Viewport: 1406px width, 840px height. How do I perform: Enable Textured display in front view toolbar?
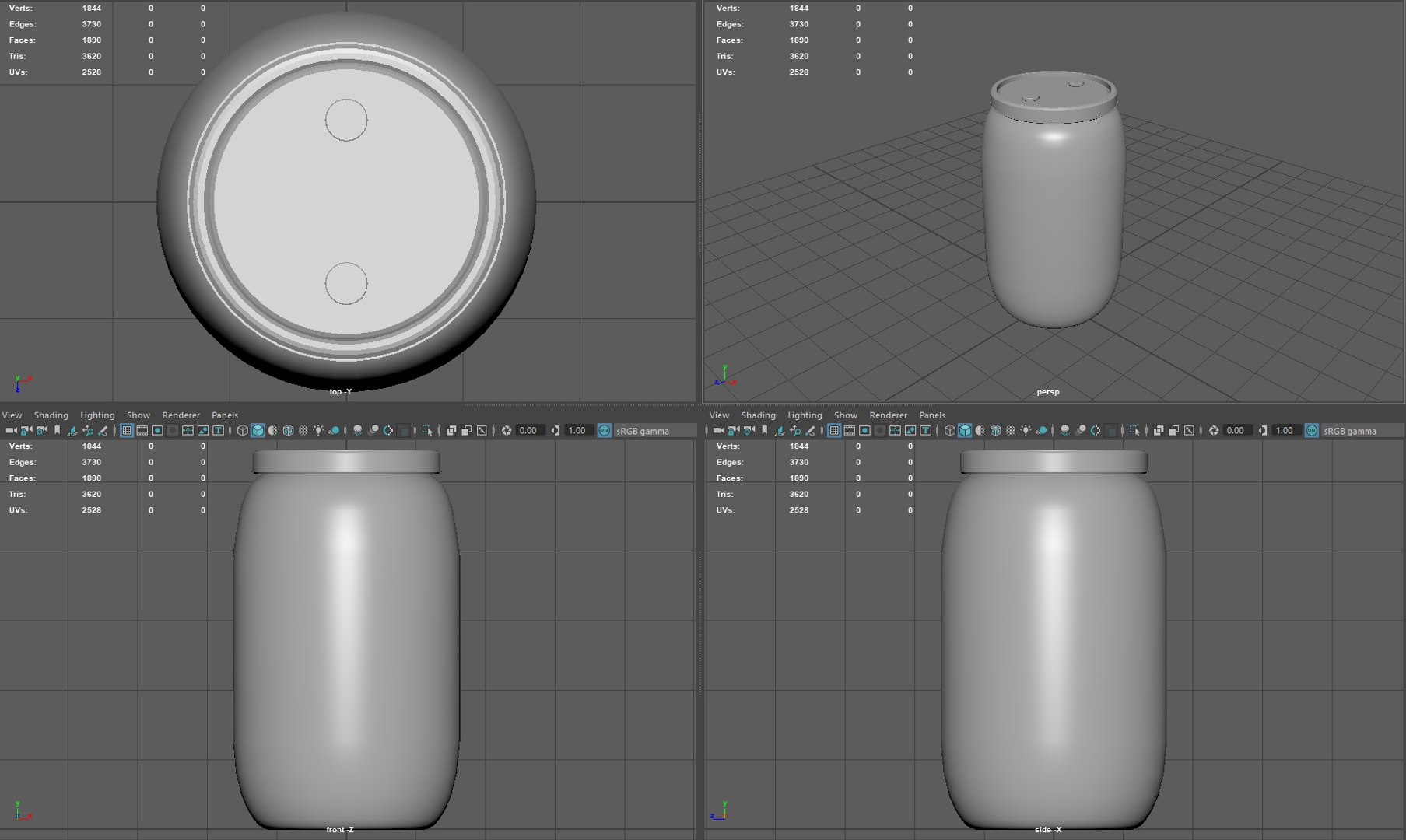coord(303,430)
